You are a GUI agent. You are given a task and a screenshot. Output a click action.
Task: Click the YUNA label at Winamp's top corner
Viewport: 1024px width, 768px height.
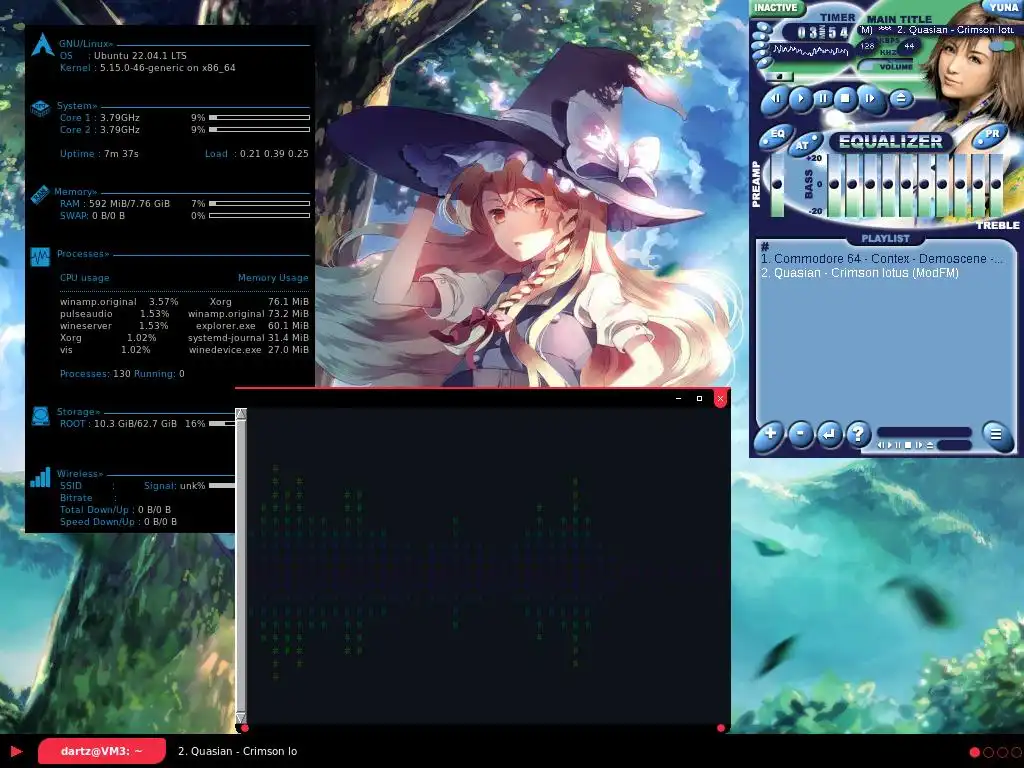coord(1004,7)
